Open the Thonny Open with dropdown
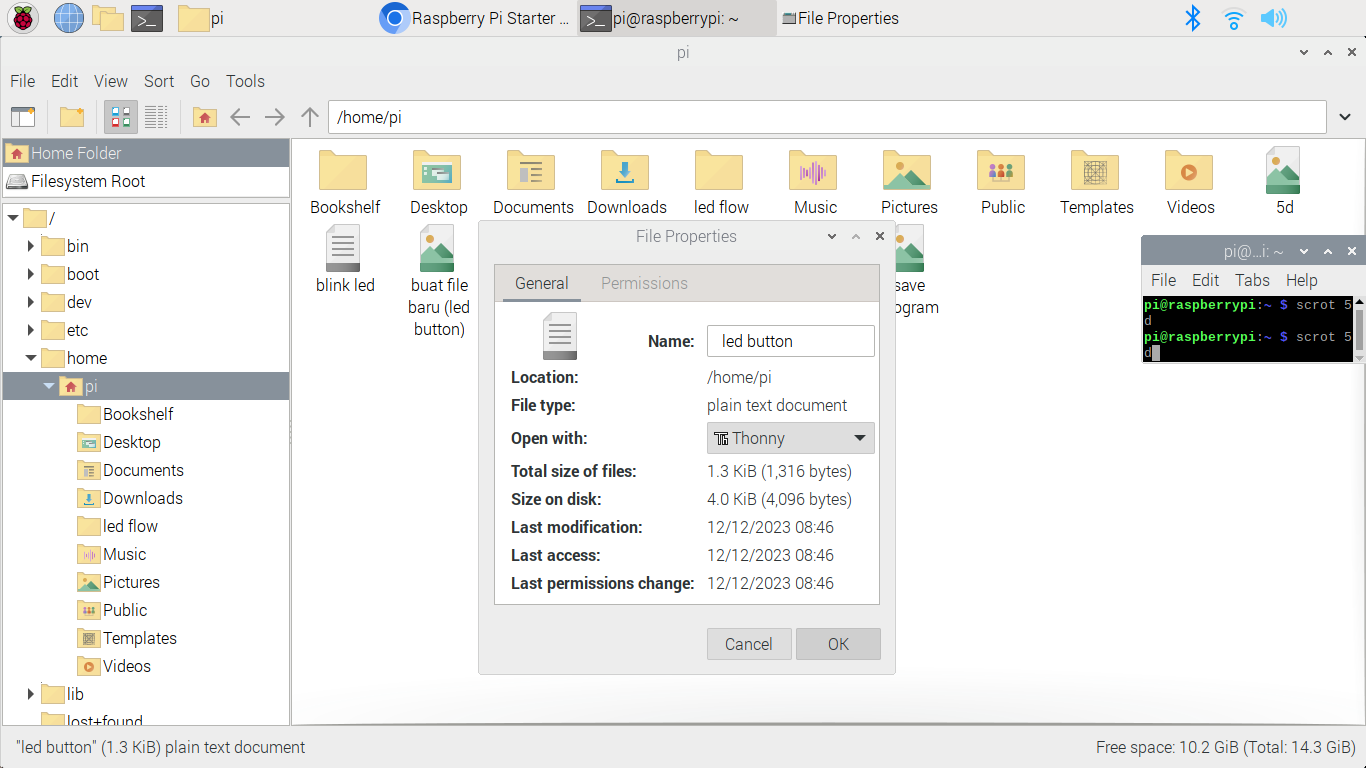The height and width of the screenshot is (768, 1366). click(x=791, y=438)
